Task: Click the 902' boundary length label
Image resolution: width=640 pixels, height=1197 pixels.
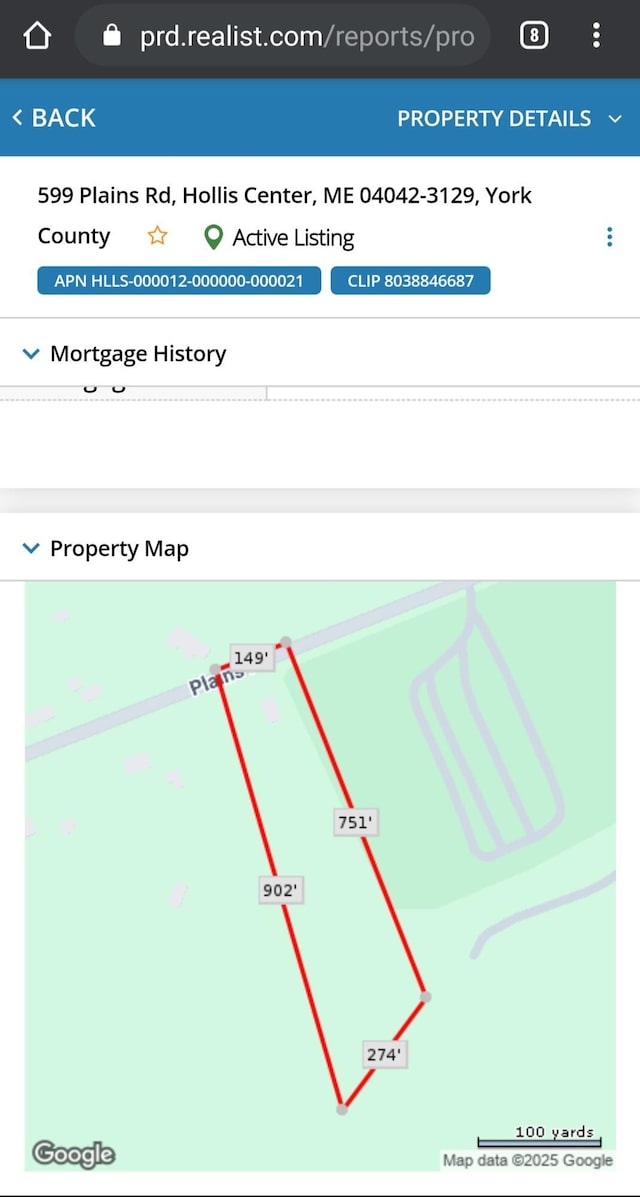Action: [x=281, y=890]
